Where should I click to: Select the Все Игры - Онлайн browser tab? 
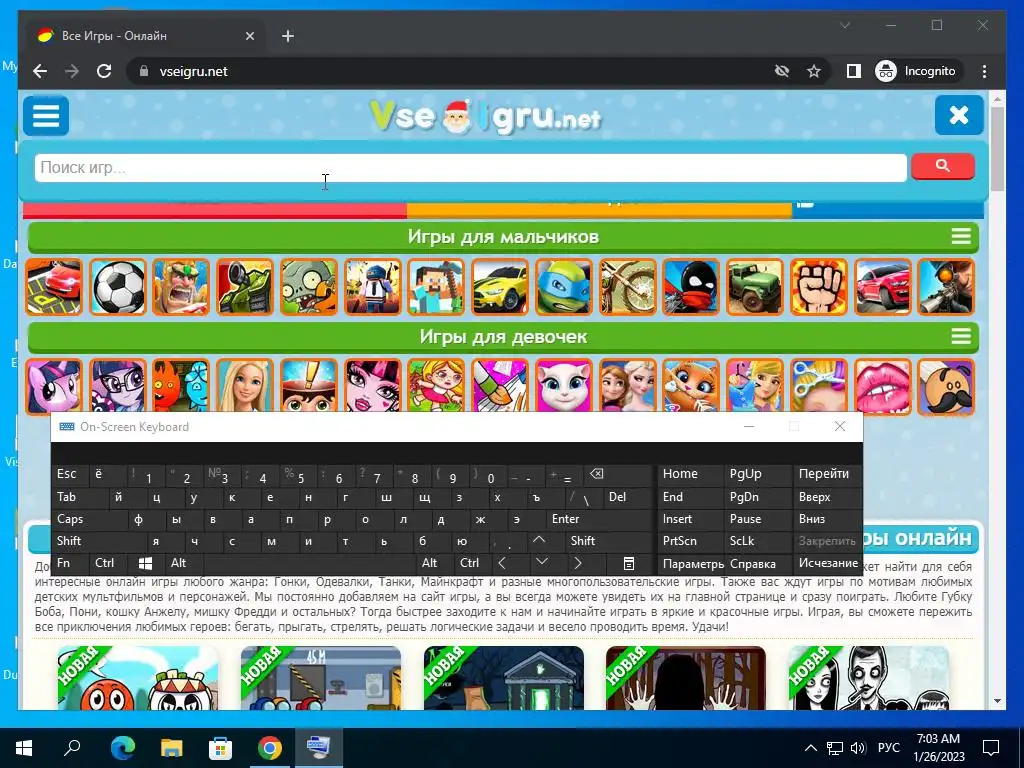[144, 36]
